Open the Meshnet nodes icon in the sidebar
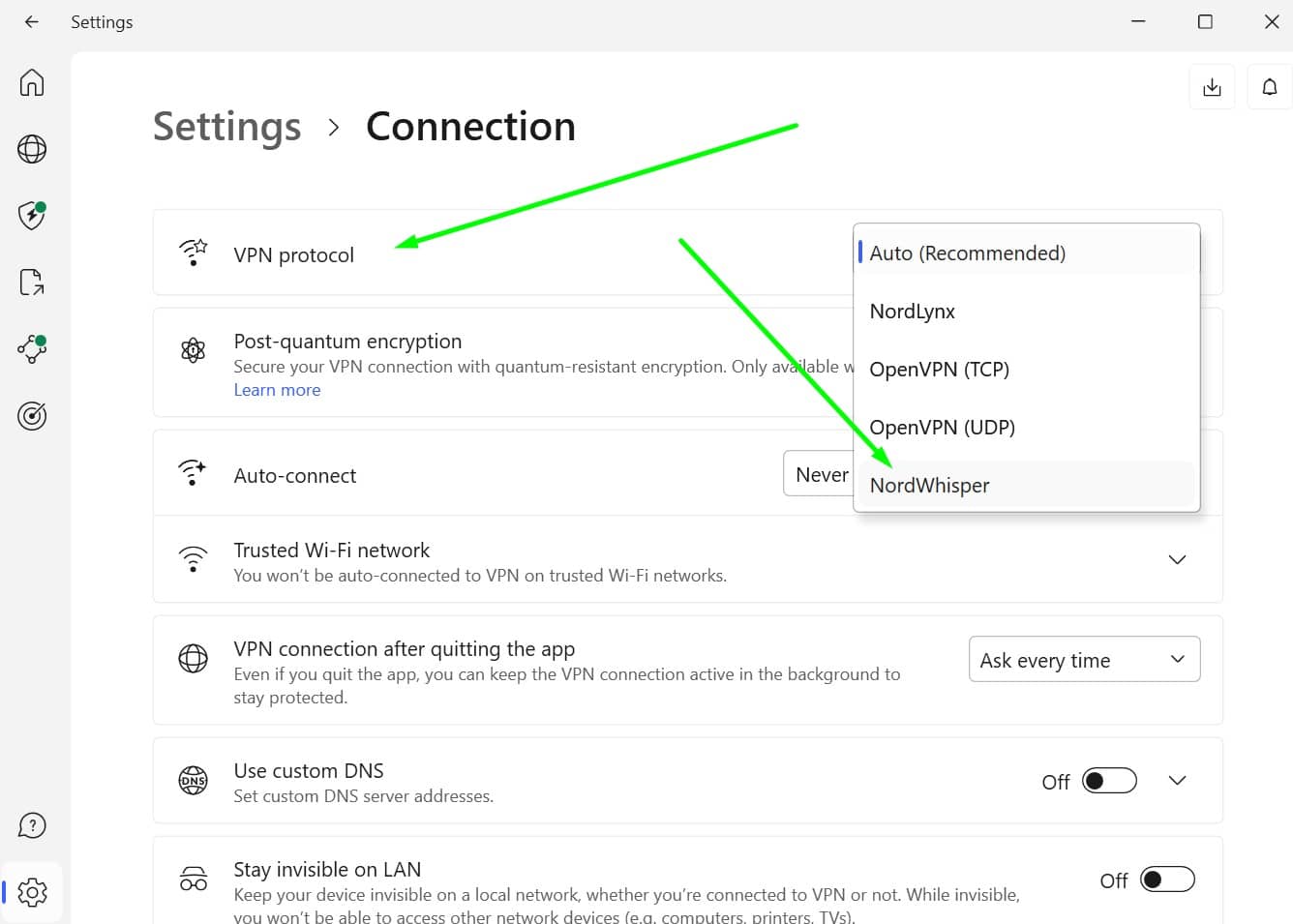The height and width of the screenshot is (924, 1293). click(x=32, y=348)
